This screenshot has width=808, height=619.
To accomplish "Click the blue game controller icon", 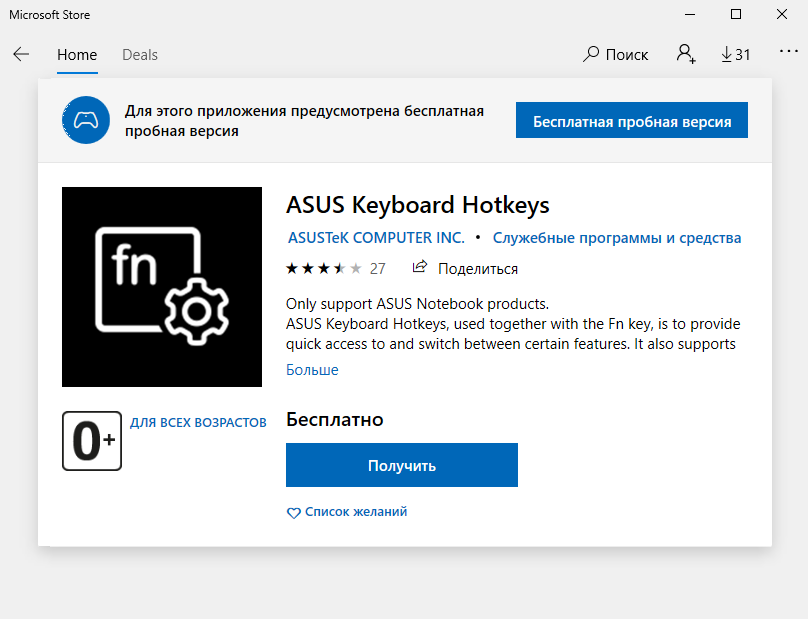I will pos(86,120).
